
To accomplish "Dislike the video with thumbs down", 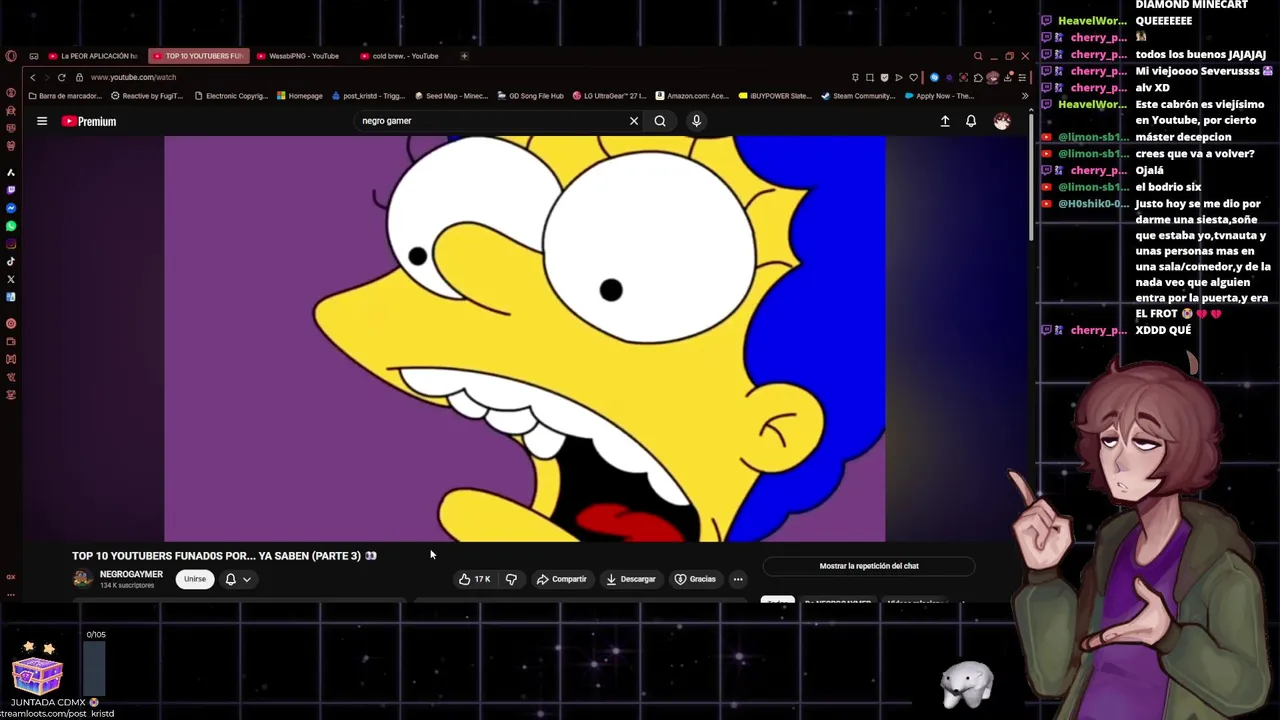I will (x=511, y=579).
